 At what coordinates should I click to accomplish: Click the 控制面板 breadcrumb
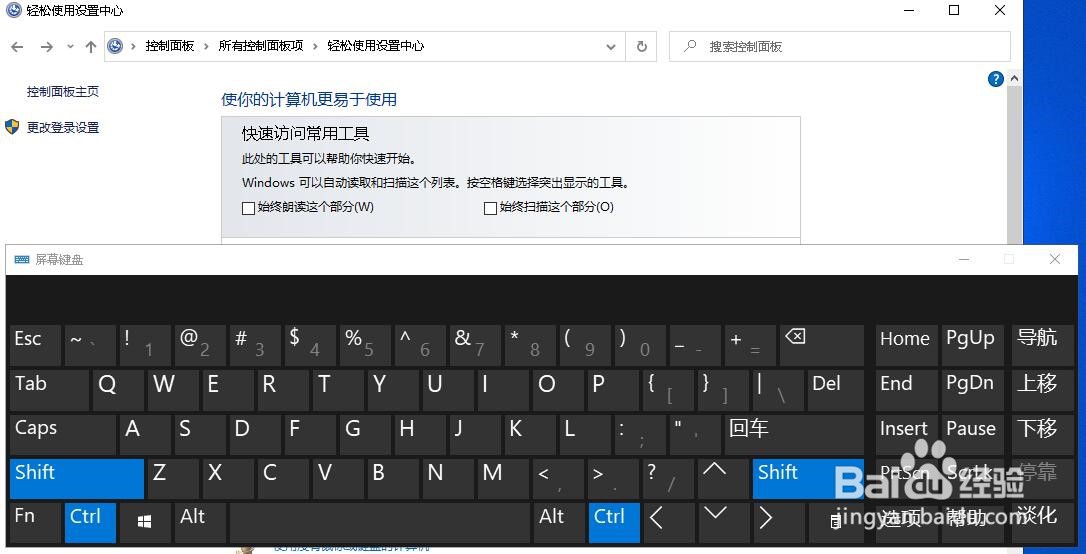170,46
